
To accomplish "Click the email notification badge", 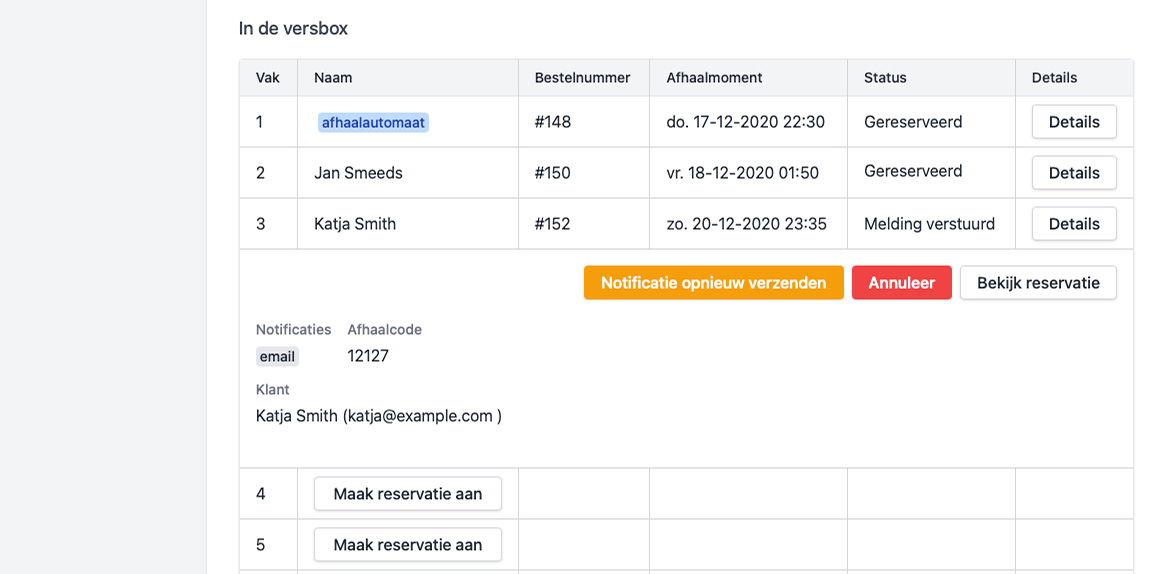I will click(x=277, y=357).
